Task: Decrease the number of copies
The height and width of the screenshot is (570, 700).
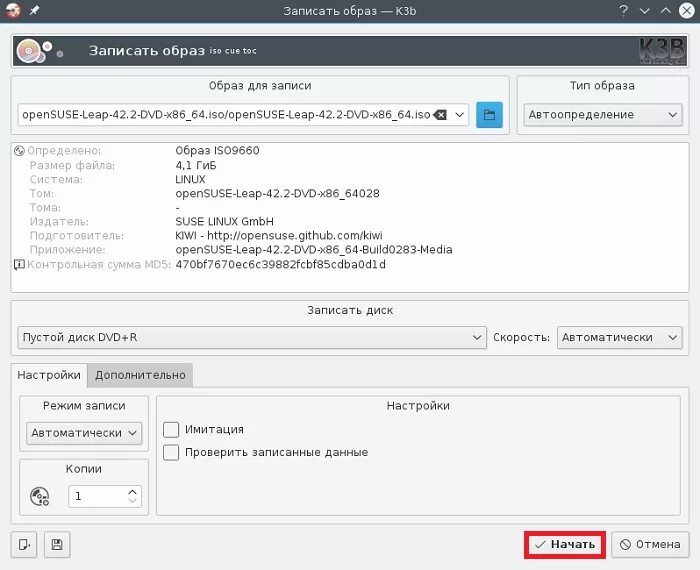Action: coord(132,501)
